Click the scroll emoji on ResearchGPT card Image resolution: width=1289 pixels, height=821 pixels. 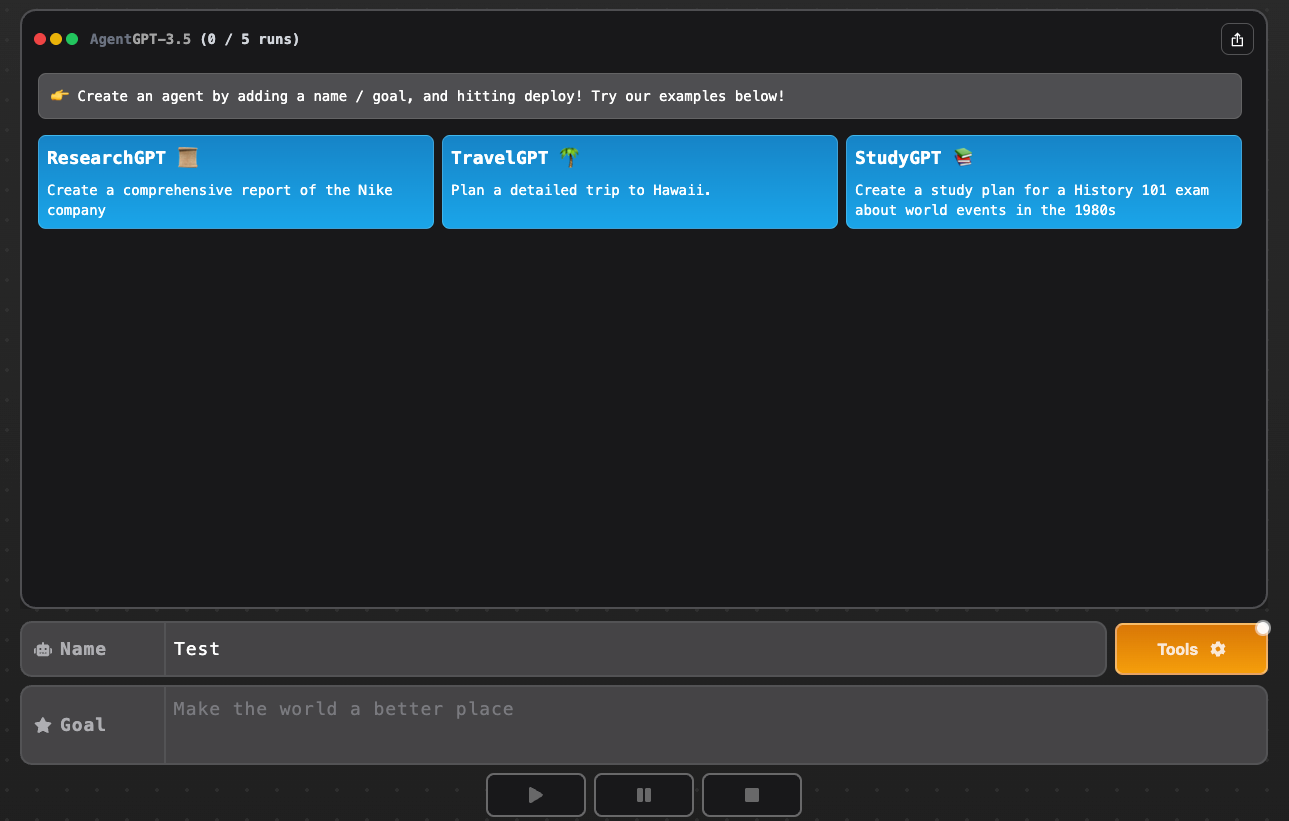click(x=187, y=157)
